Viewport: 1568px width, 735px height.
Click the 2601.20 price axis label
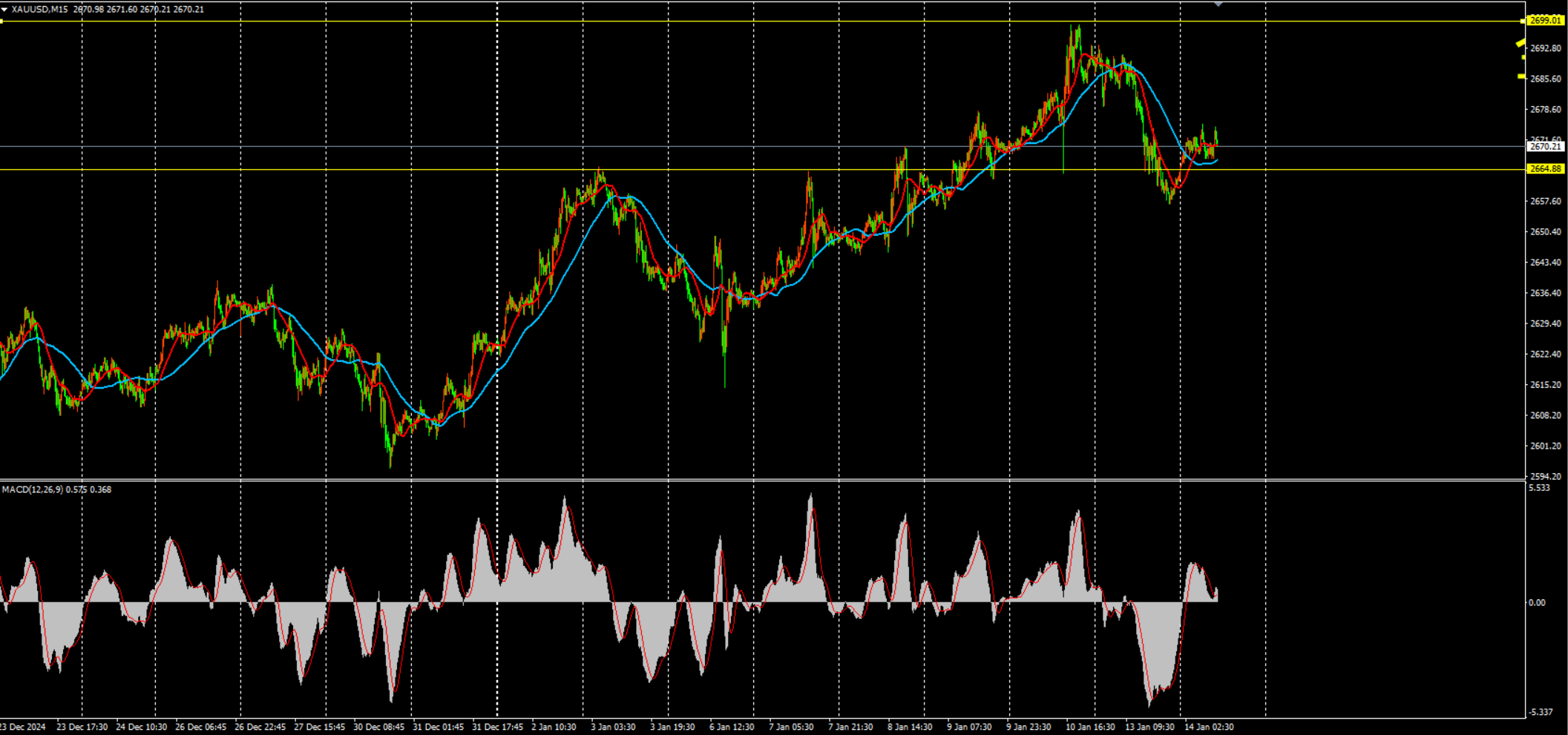pyautogui.click(x=1546, y=446)
